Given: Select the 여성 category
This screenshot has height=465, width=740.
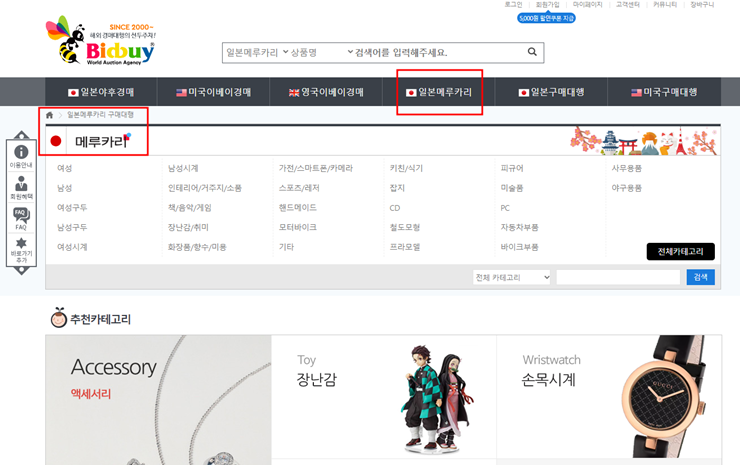Looking at the screenshot, I should (x=65, y=168).
